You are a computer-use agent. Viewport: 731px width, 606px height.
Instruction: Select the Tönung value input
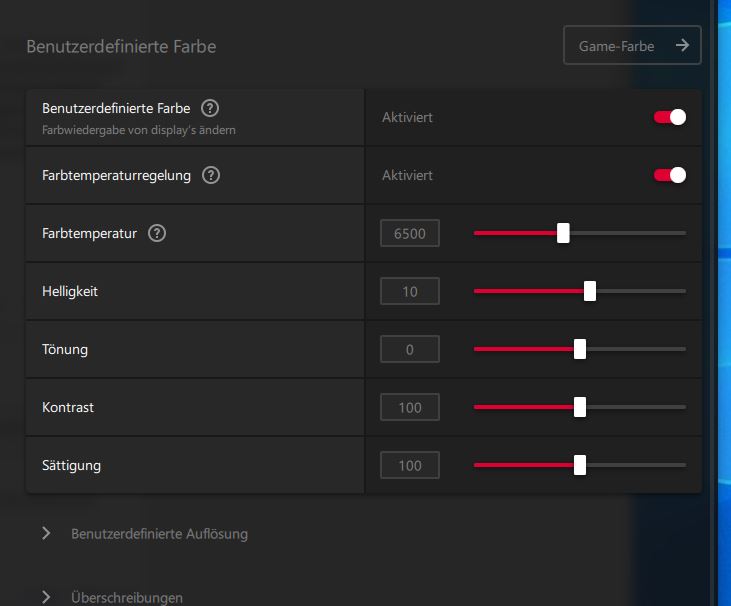[x=410, y=350]
